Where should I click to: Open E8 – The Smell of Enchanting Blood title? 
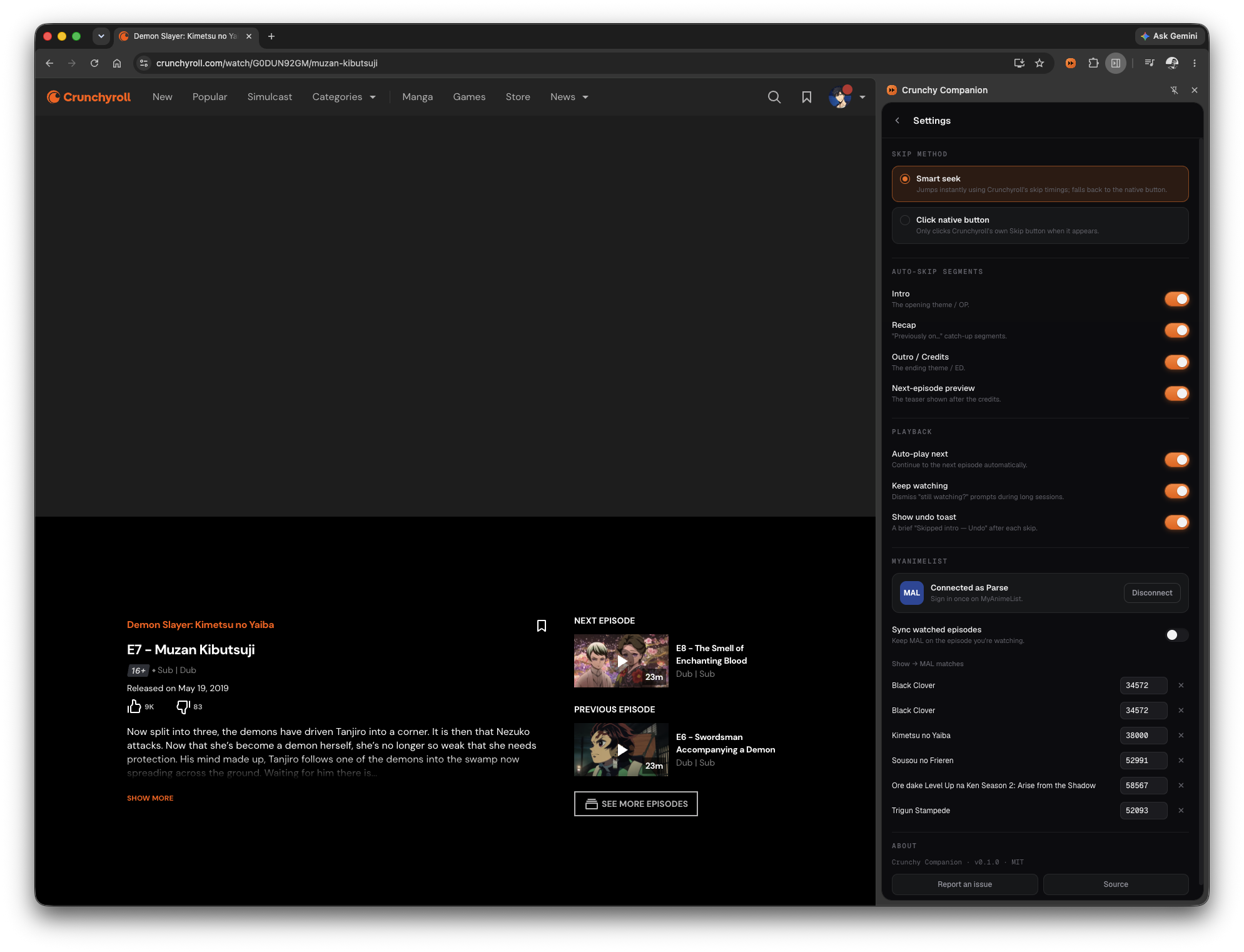(x=712, y=655)
